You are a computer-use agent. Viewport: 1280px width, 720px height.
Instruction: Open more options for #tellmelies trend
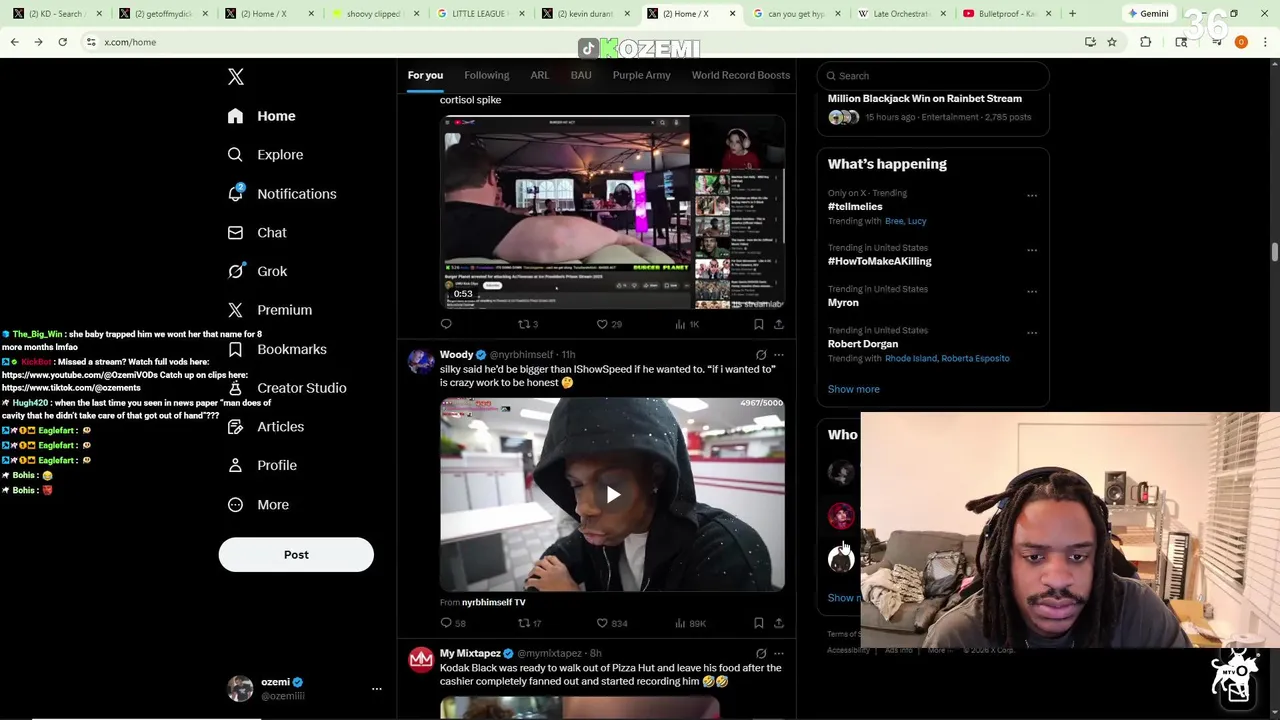tap(1032, 196)
